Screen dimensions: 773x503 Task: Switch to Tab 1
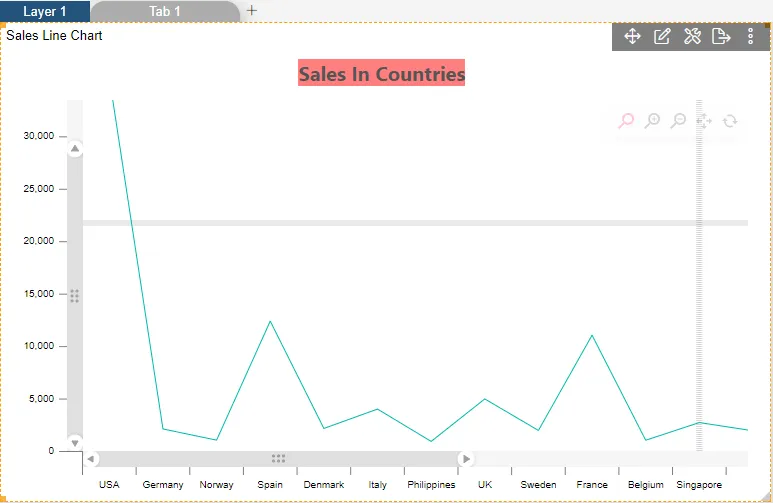click(x=165, y=11)
